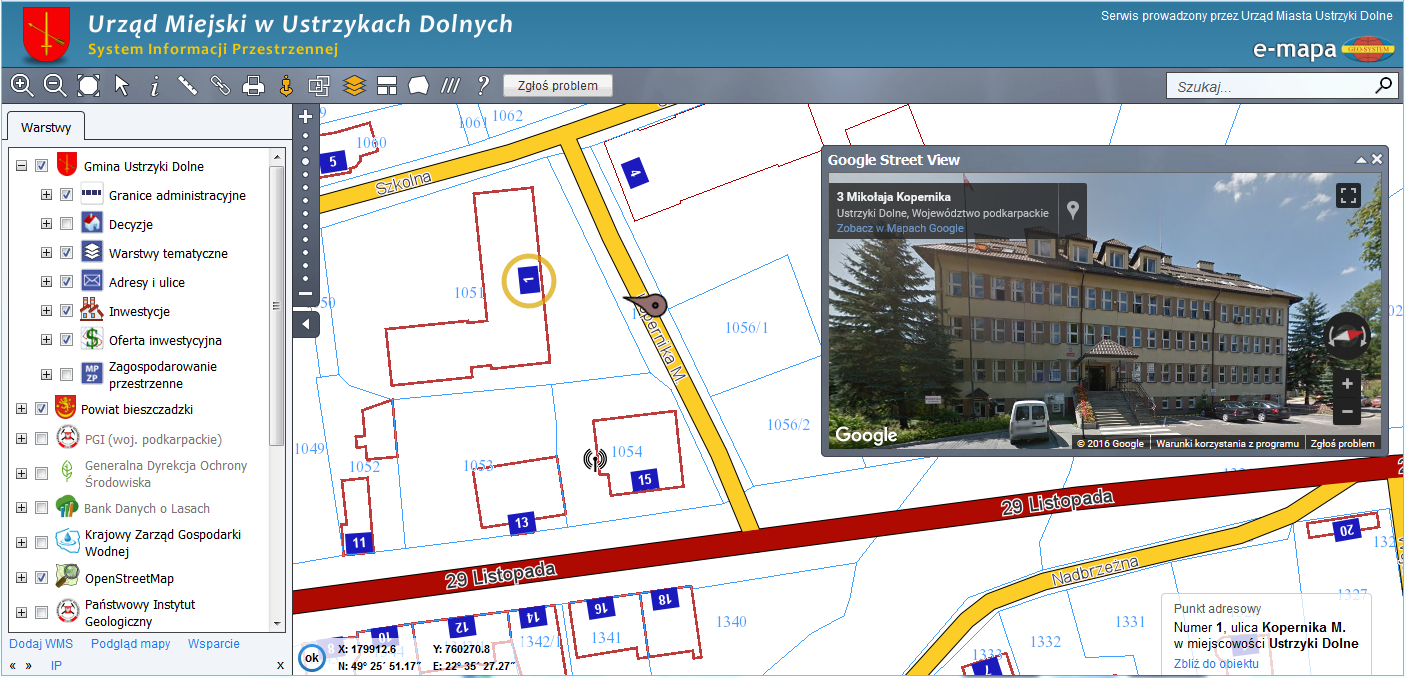Image resolution: width=1406 pixels, height=678 pixels.
Task: Open the Dodaj WMS link
Action: [41, 644]
